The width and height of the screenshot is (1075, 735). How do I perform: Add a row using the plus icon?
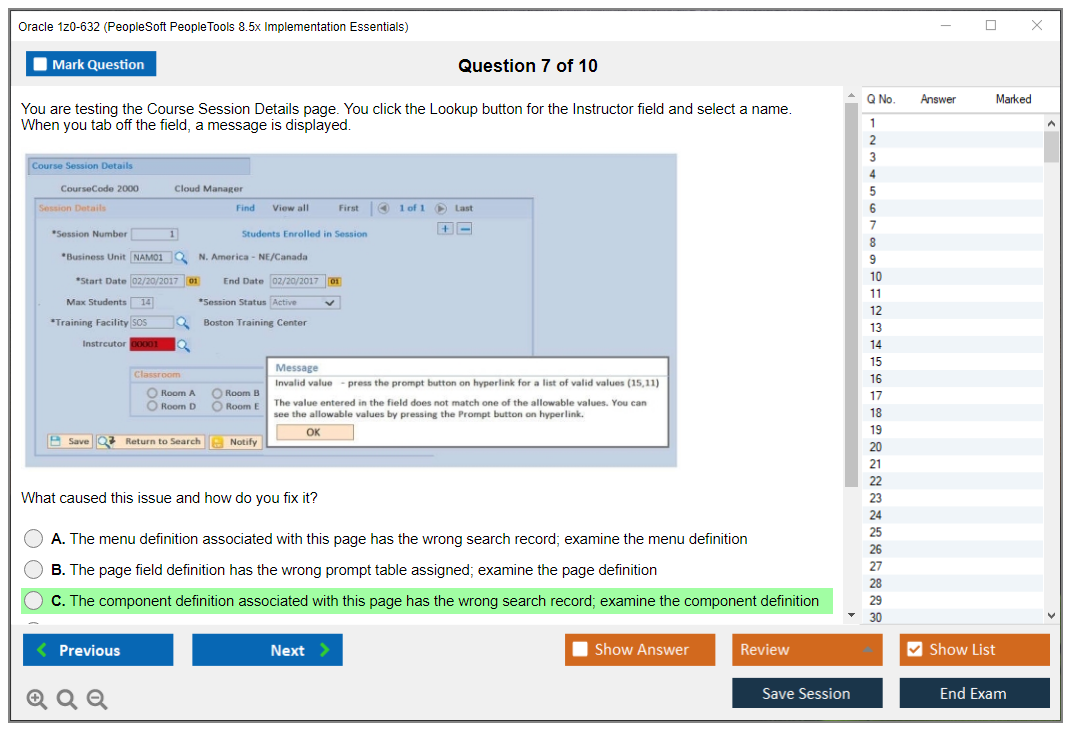[x=444, y=228]
